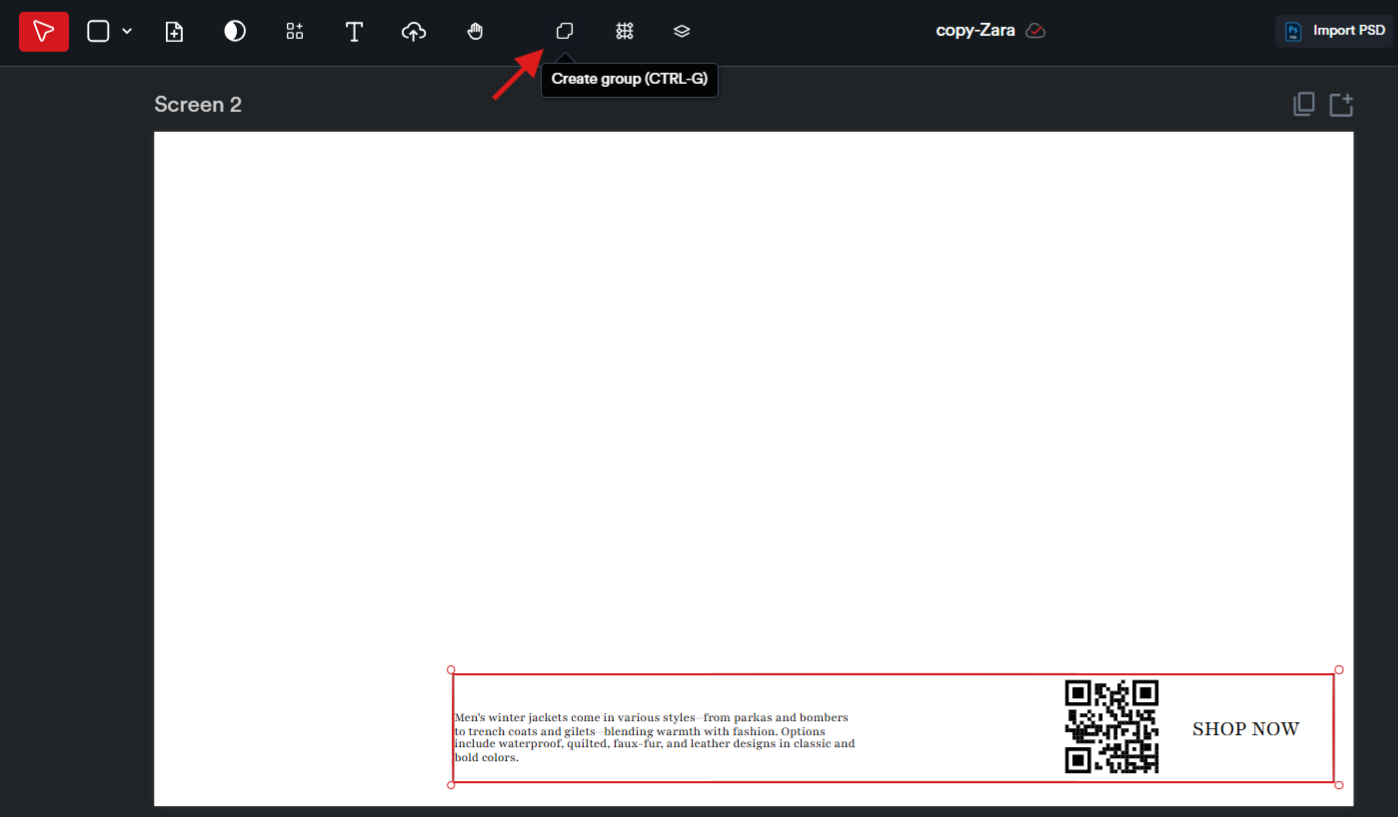Image resolution: width=1398 pixels, height=817 pixels.
Task: Open the add widgets grid icon
Action: [x=294, y=32]
